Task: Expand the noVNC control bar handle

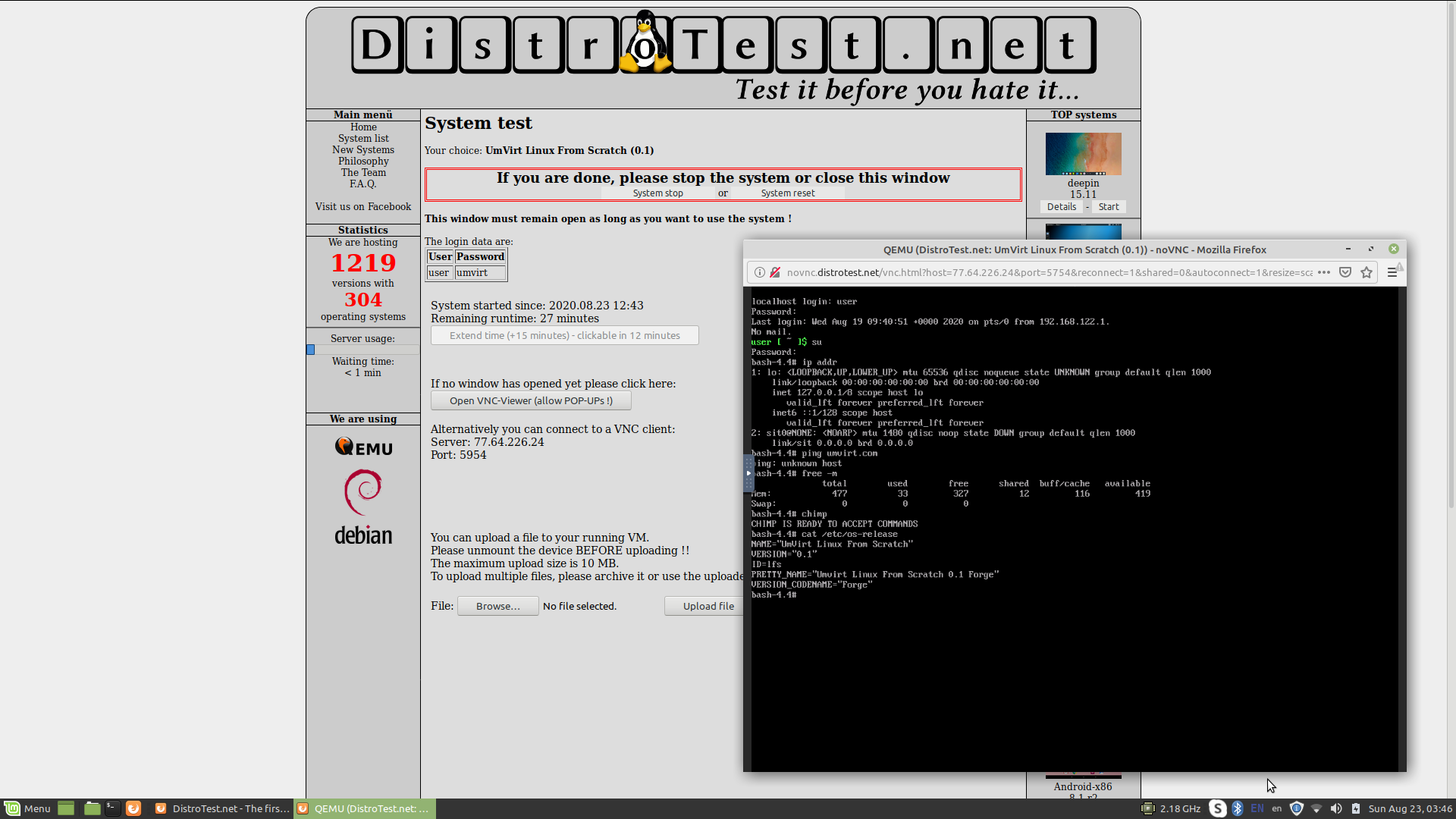Action: pos(748,473)
